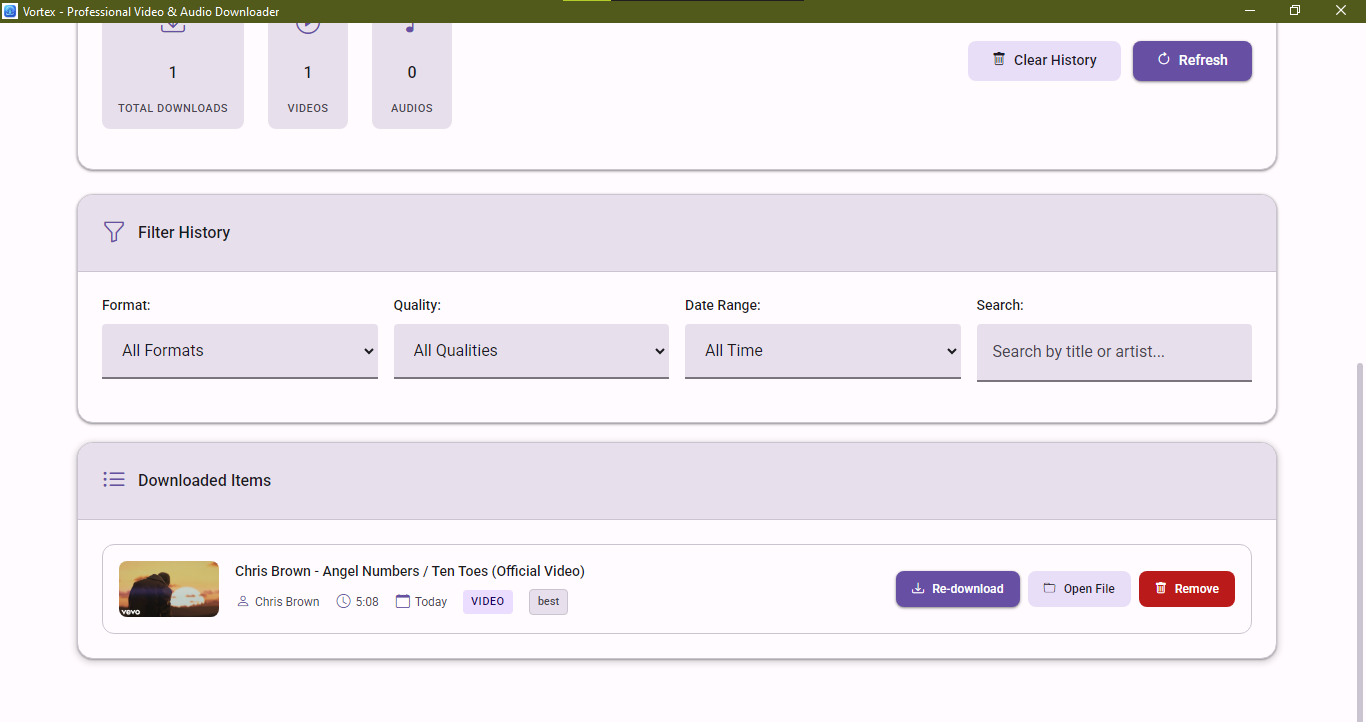Click the VIDEO format tag badge
Viewport: 1366px width, 722px height.
pos(488,601)
